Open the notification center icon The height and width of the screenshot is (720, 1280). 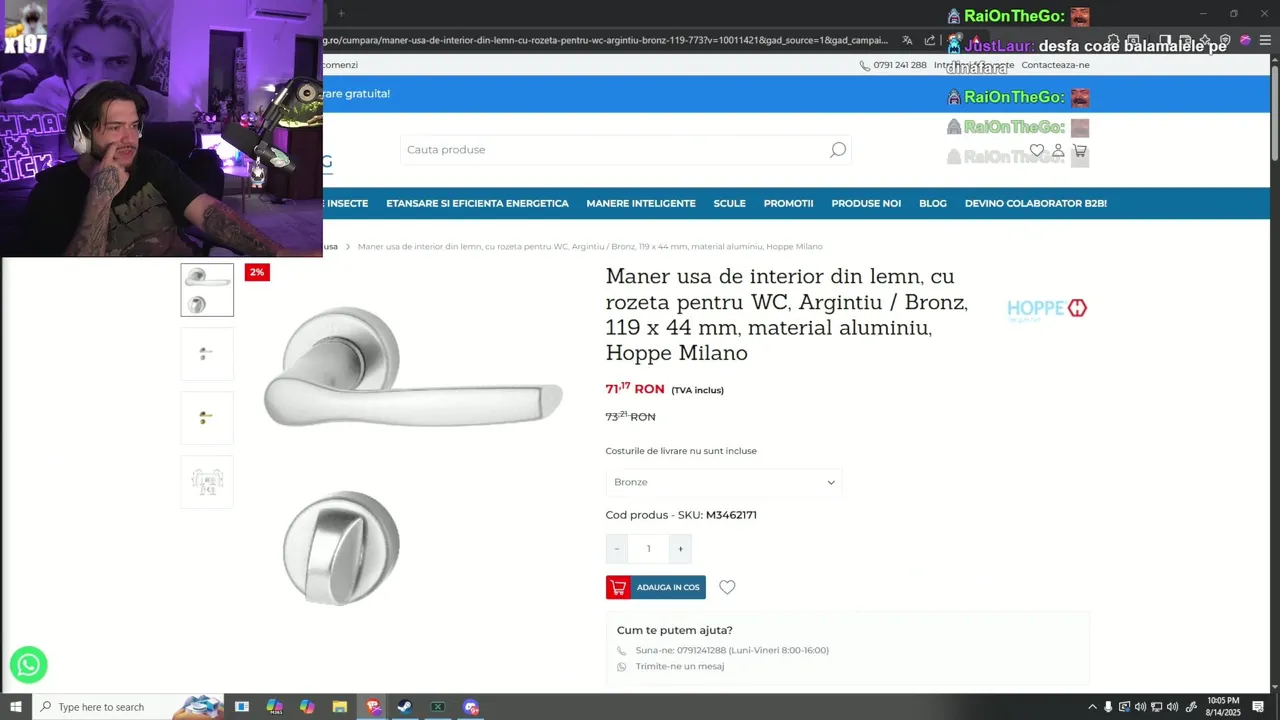(x=1258, y=707)
